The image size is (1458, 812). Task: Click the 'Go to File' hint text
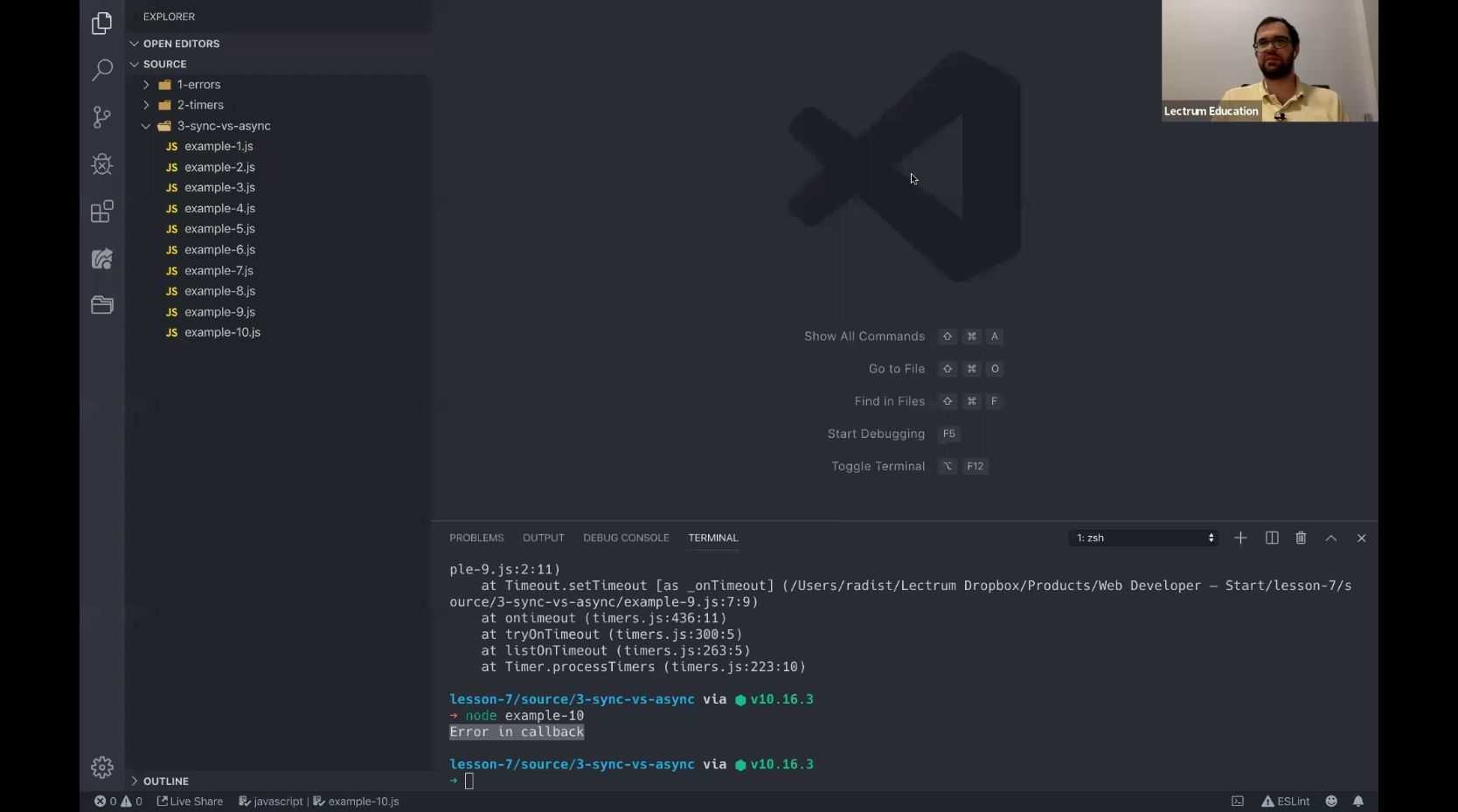(897, 369)
